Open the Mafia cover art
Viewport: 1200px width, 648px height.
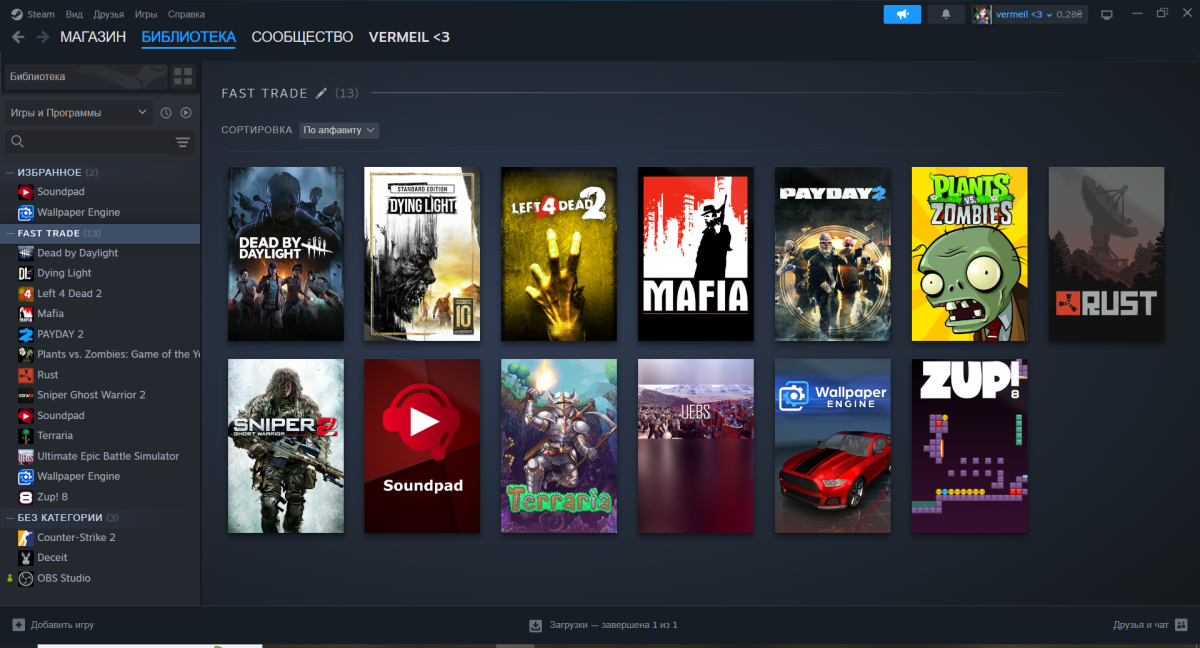coord(696,254)
